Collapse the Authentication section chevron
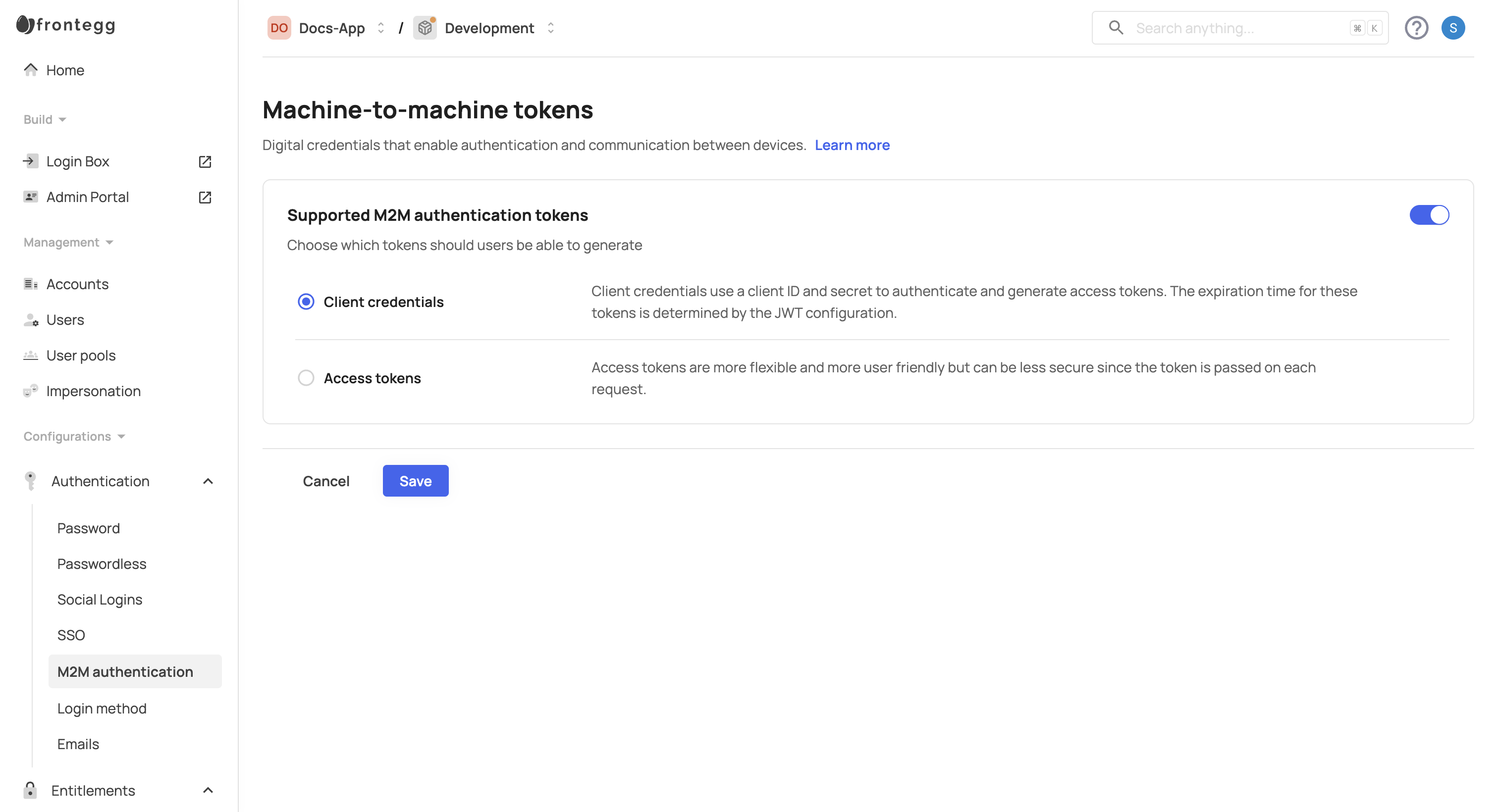The image size is (1496, 812). point(208,481)
